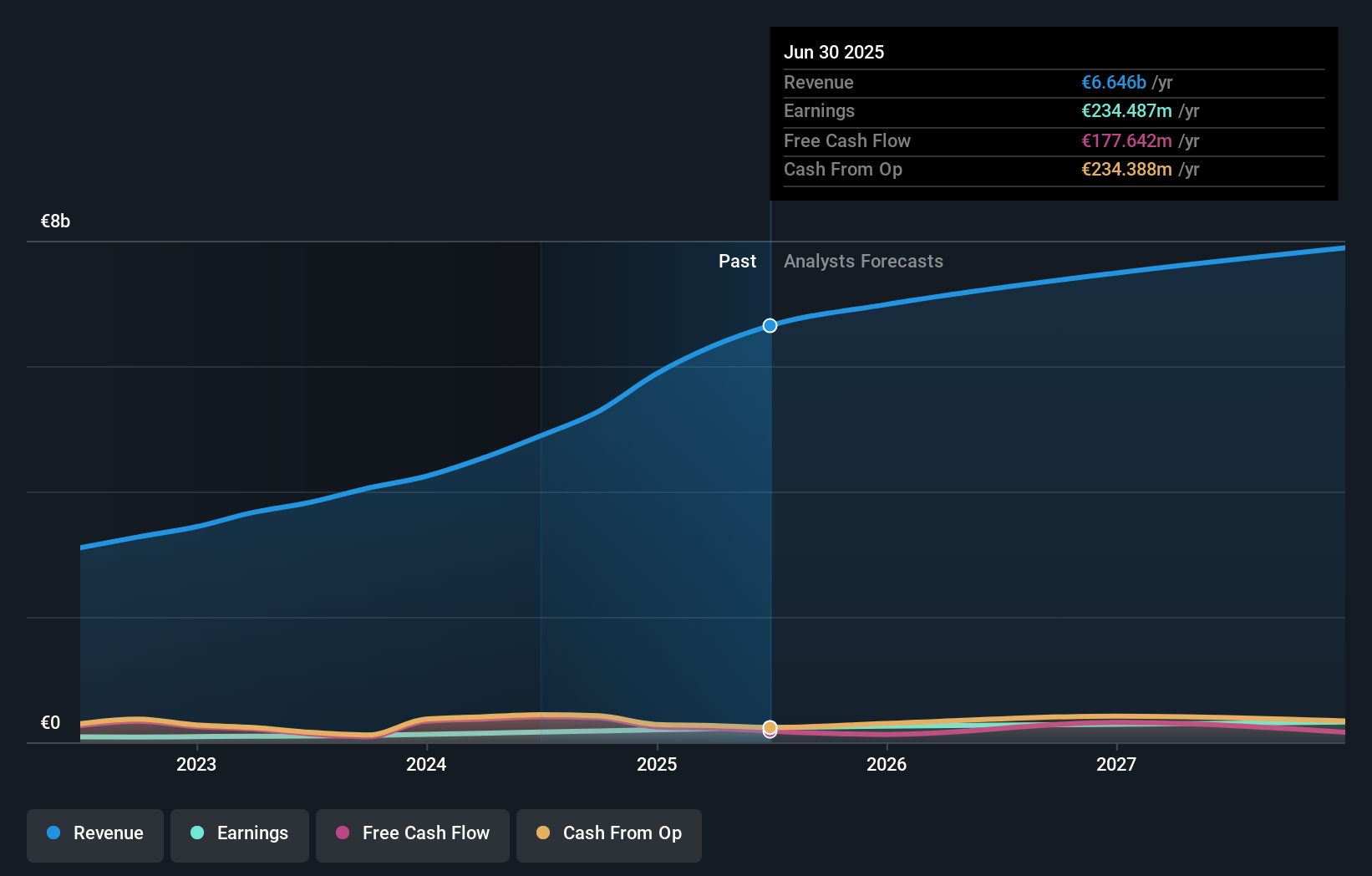Image resolution: width=1372 pixels, height=876 pixels.
Task: Click the €234.487m earnings value
Action: pyautogui.click(x=1126, y=111)
